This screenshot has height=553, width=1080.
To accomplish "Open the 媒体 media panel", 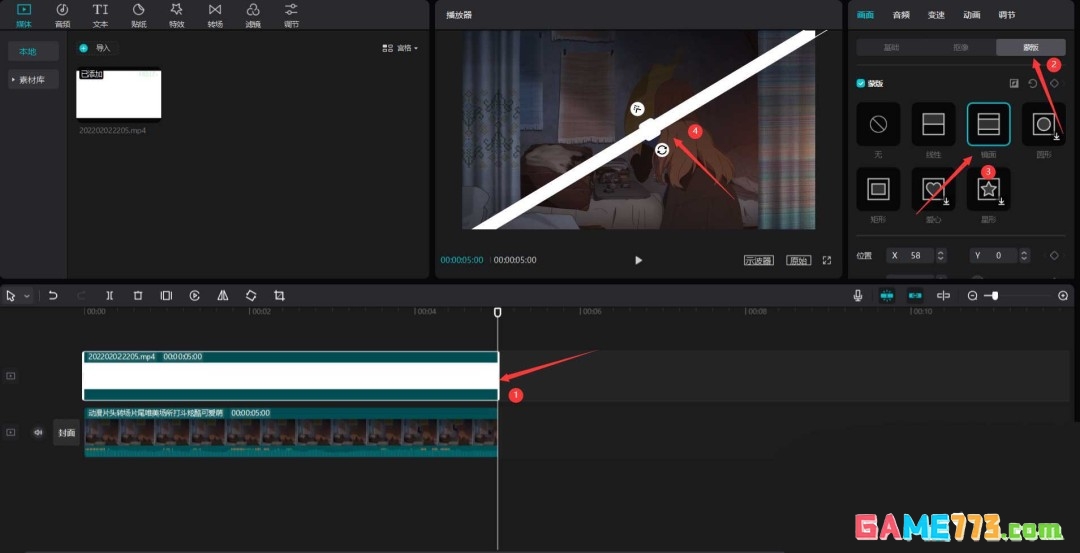I will click(24, 14).
